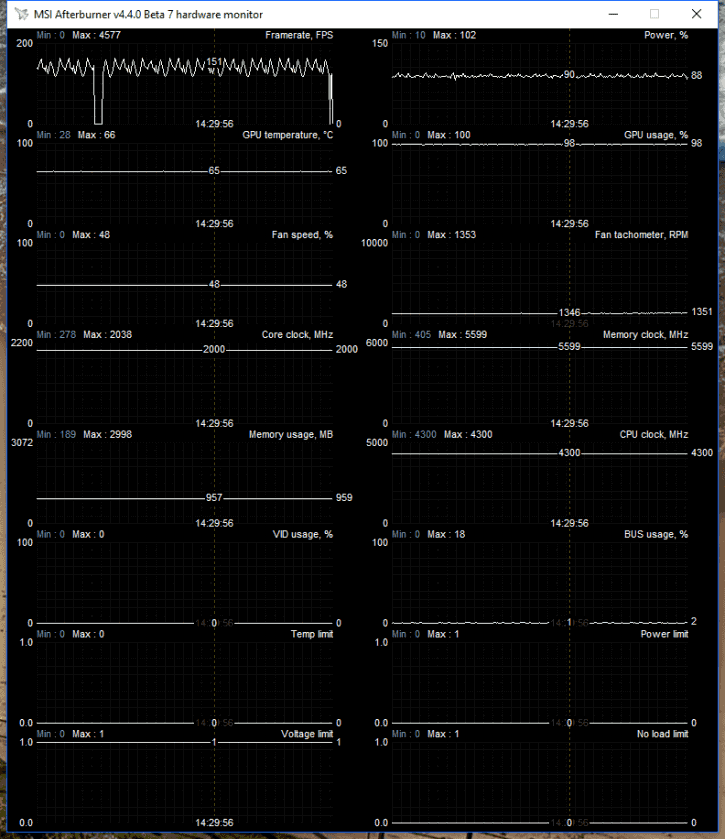Click the 'No load limit' graph label
Viewport: 725px width, 839px height.
pos(662,734)
